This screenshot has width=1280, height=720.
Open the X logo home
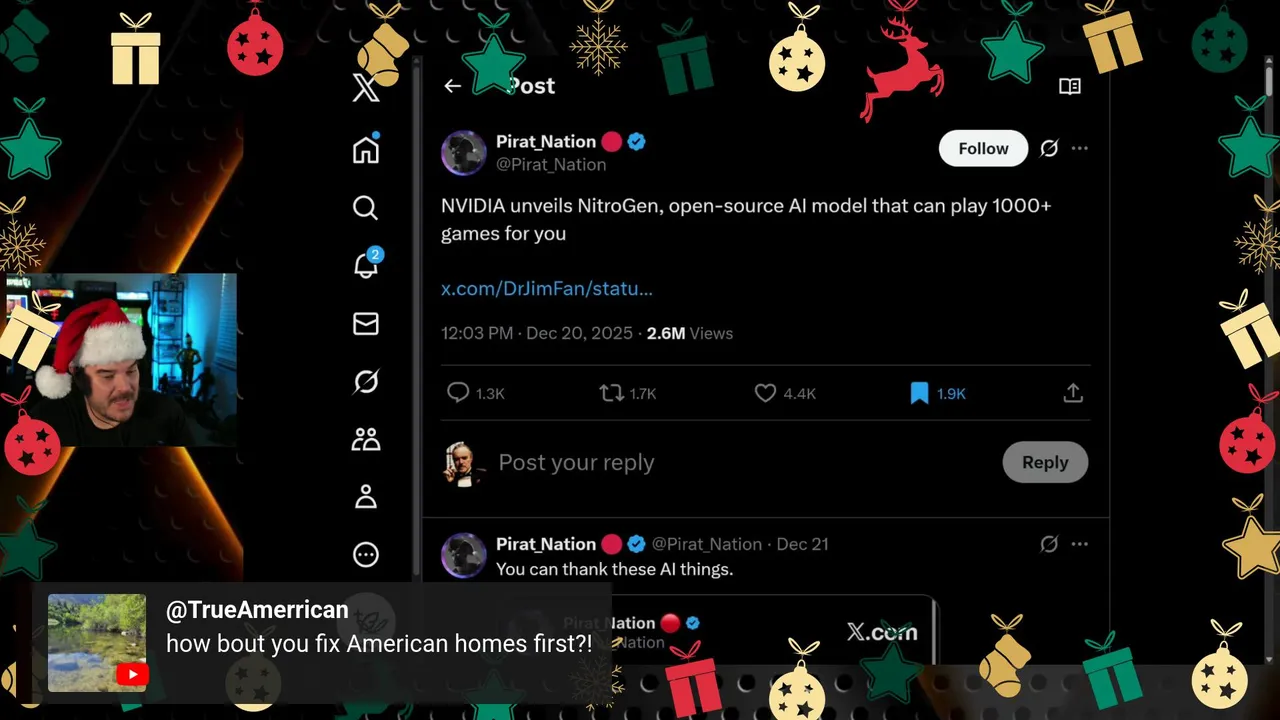click(x=366, y=88)
